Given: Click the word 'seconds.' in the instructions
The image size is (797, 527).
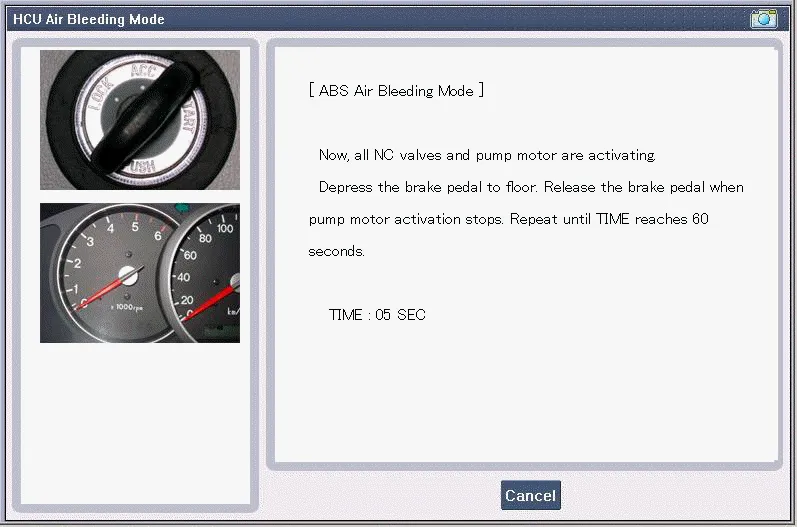Looking at the screenshot, I should click(x=336, y=251).
